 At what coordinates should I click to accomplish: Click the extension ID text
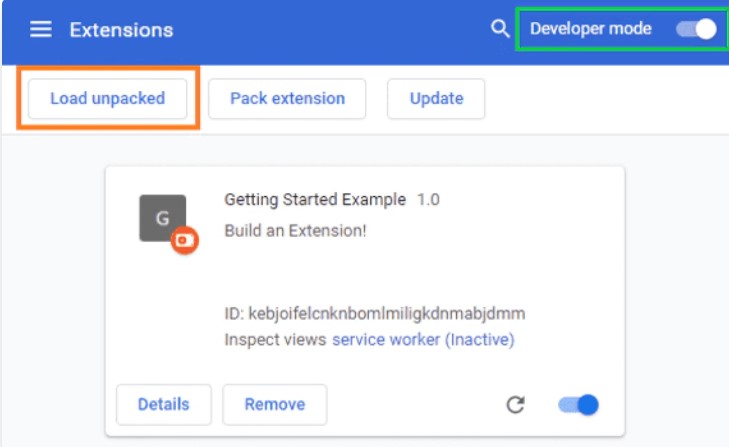coord(375,314)
